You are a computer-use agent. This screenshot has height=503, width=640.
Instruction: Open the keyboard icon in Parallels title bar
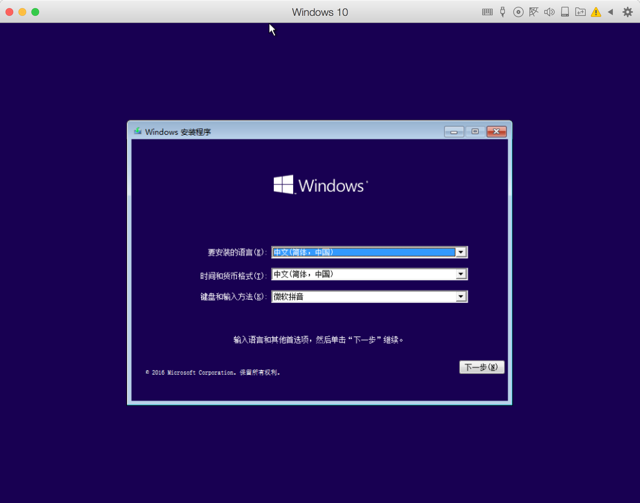click(x=487, y=12)
